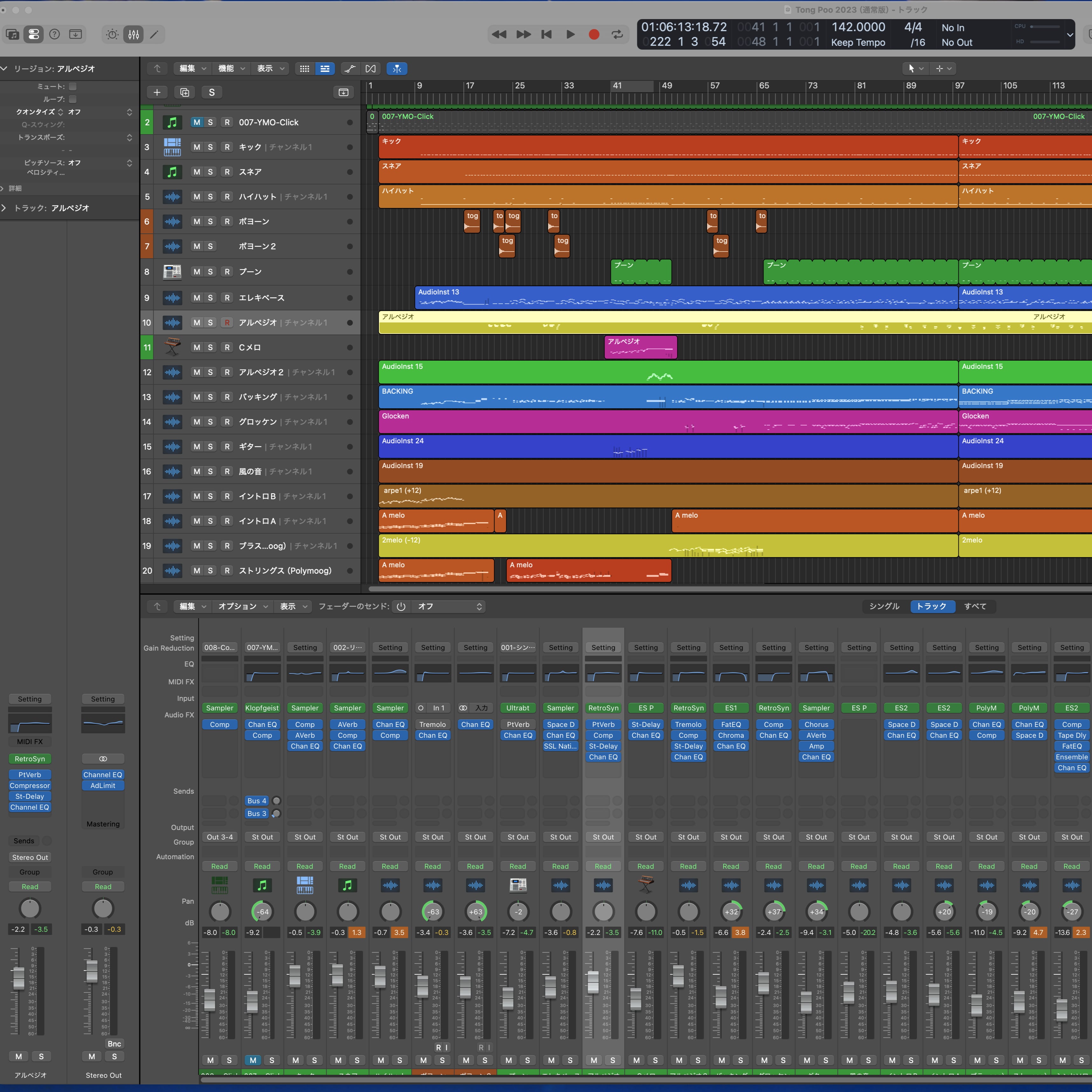Open the Library panel icon
Image resolution: width=1092 pixels, height=1092 pixels.
pos(12,34)
